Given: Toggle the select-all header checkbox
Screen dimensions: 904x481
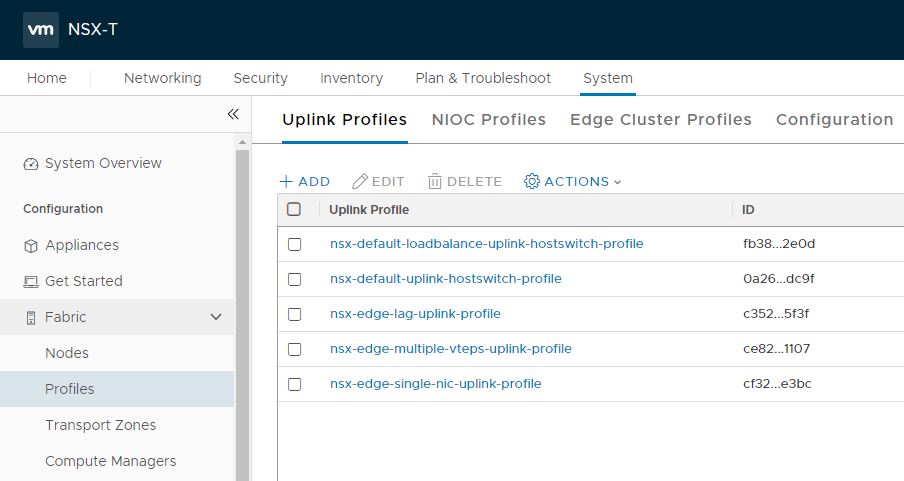Looking at the screenshot, I should [294, 210].
